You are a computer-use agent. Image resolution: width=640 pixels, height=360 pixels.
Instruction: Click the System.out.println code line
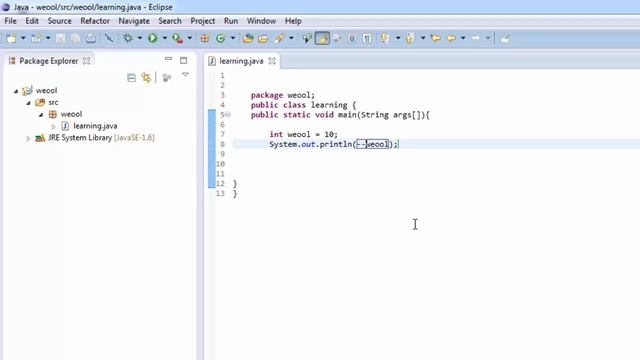click(333, 144)
